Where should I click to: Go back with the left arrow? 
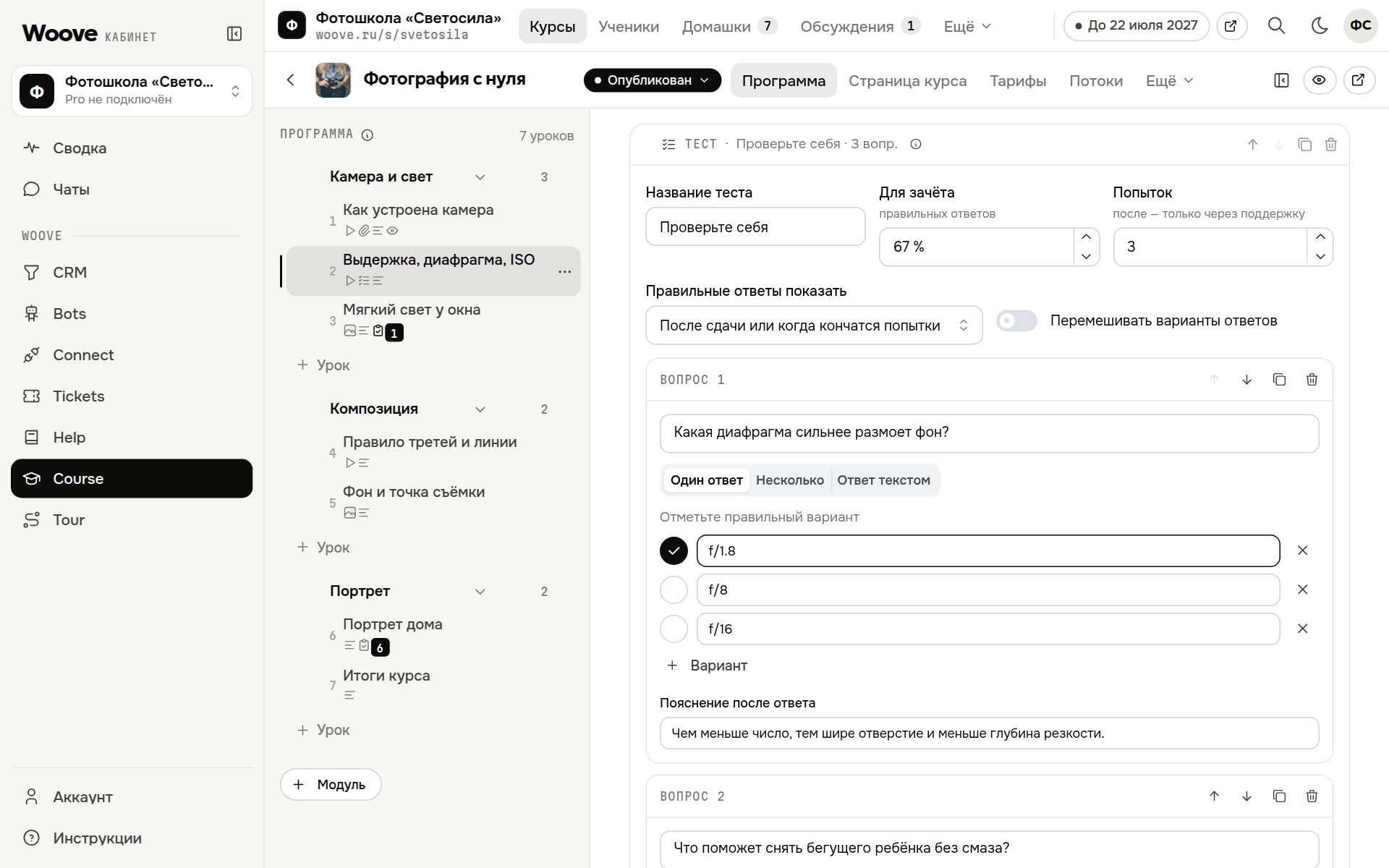(291, 80)
